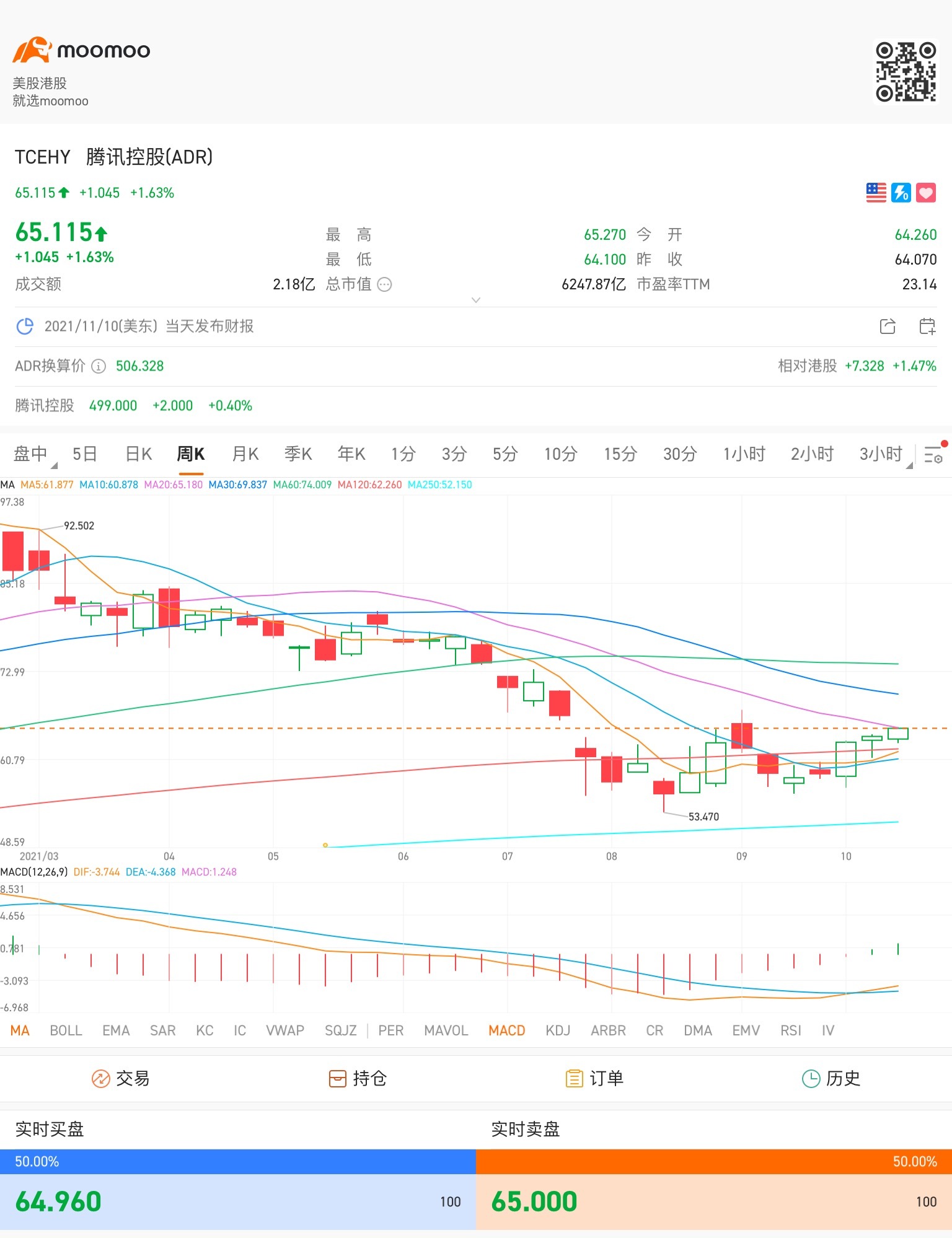Select the 盘中 intraday tab
952x1238 pixels.
click(30, 454)
